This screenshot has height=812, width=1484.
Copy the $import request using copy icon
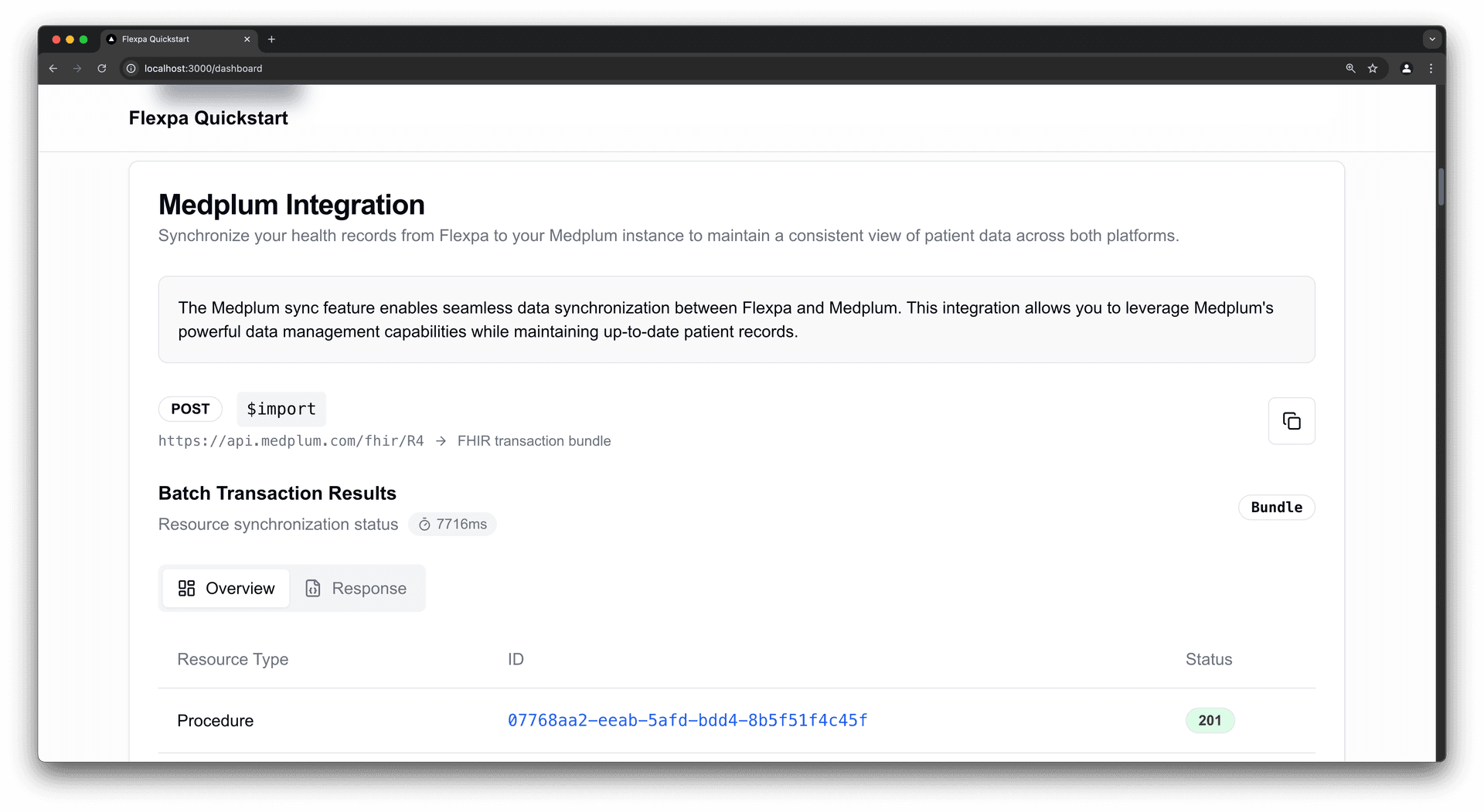click(x=1291, y=421)
